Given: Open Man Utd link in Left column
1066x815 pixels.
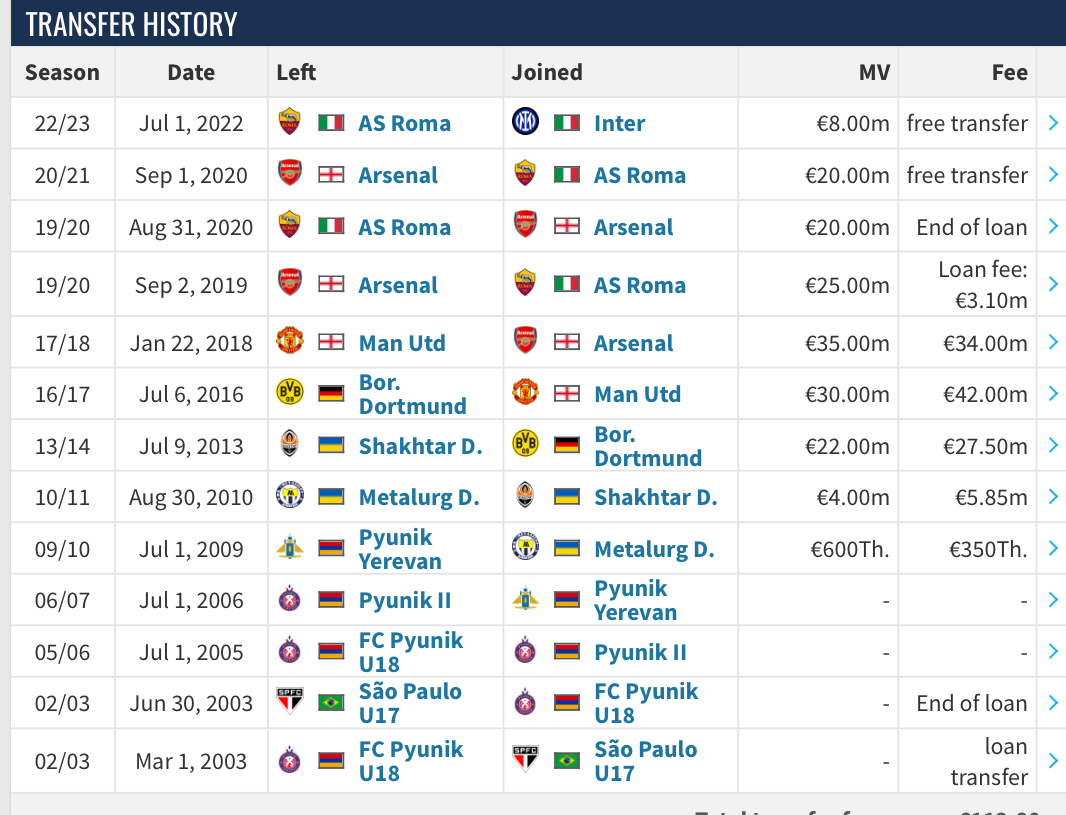Looking at the screenshot, I should pos(402,343).
